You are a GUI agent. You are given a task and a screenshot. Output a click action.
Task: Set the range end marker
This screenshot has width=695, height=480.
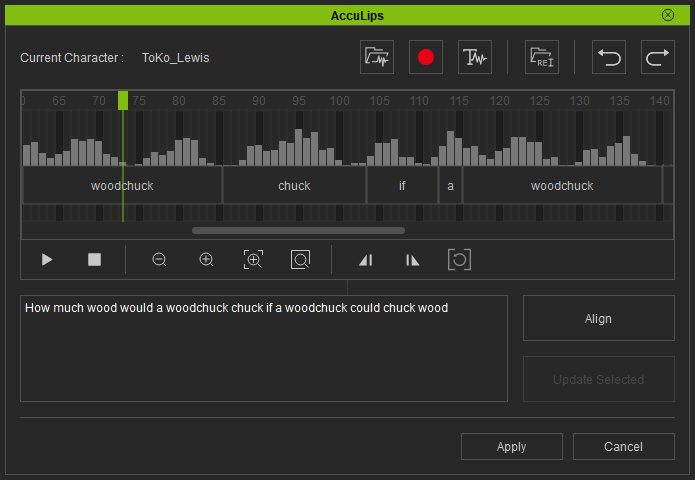[412, 260]
